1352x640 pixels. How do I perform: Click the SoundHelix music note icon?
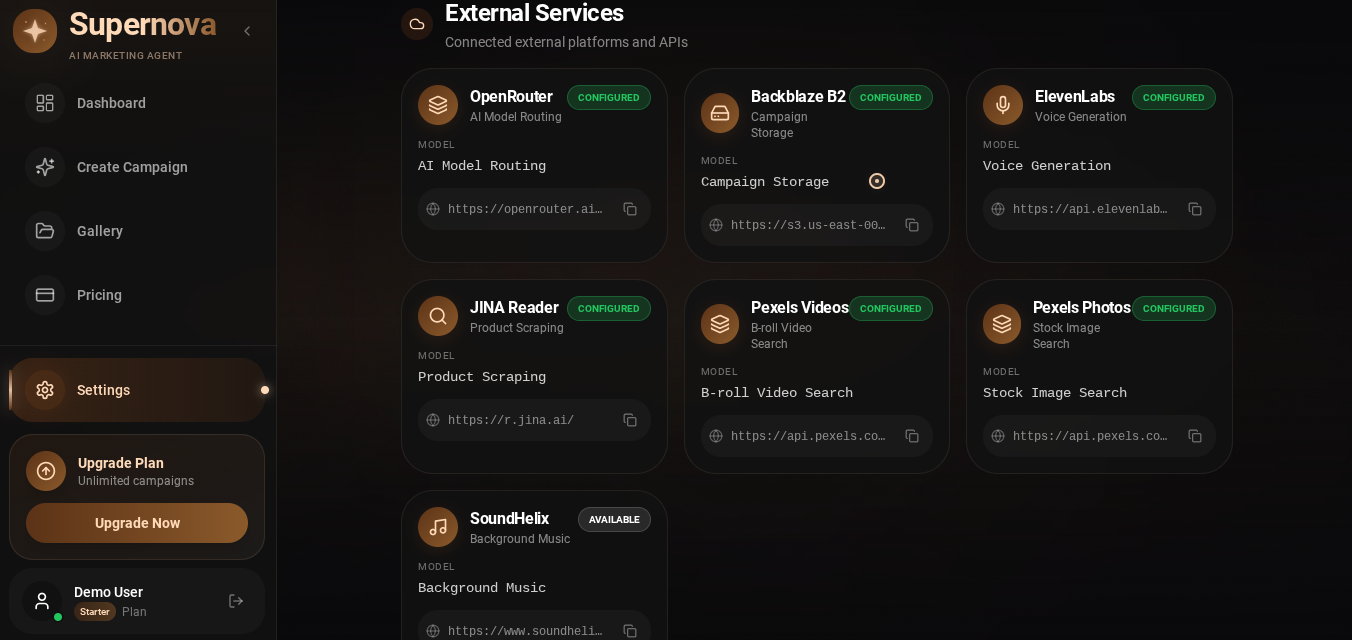coord(438,527)
